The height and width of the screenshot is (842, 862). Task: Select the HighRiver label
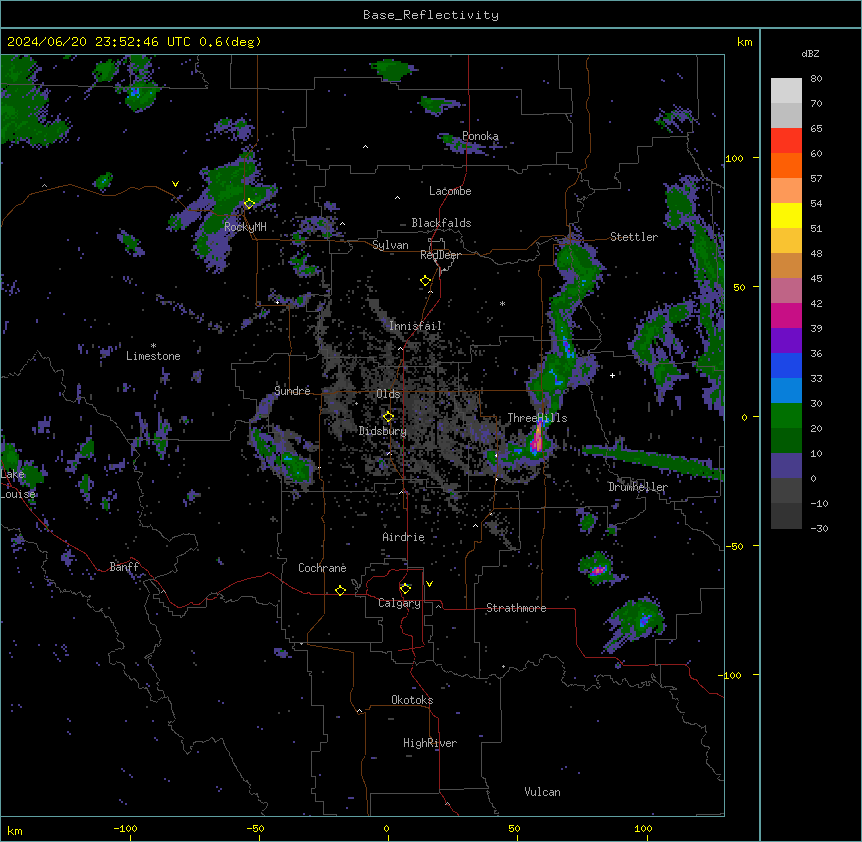430,743
